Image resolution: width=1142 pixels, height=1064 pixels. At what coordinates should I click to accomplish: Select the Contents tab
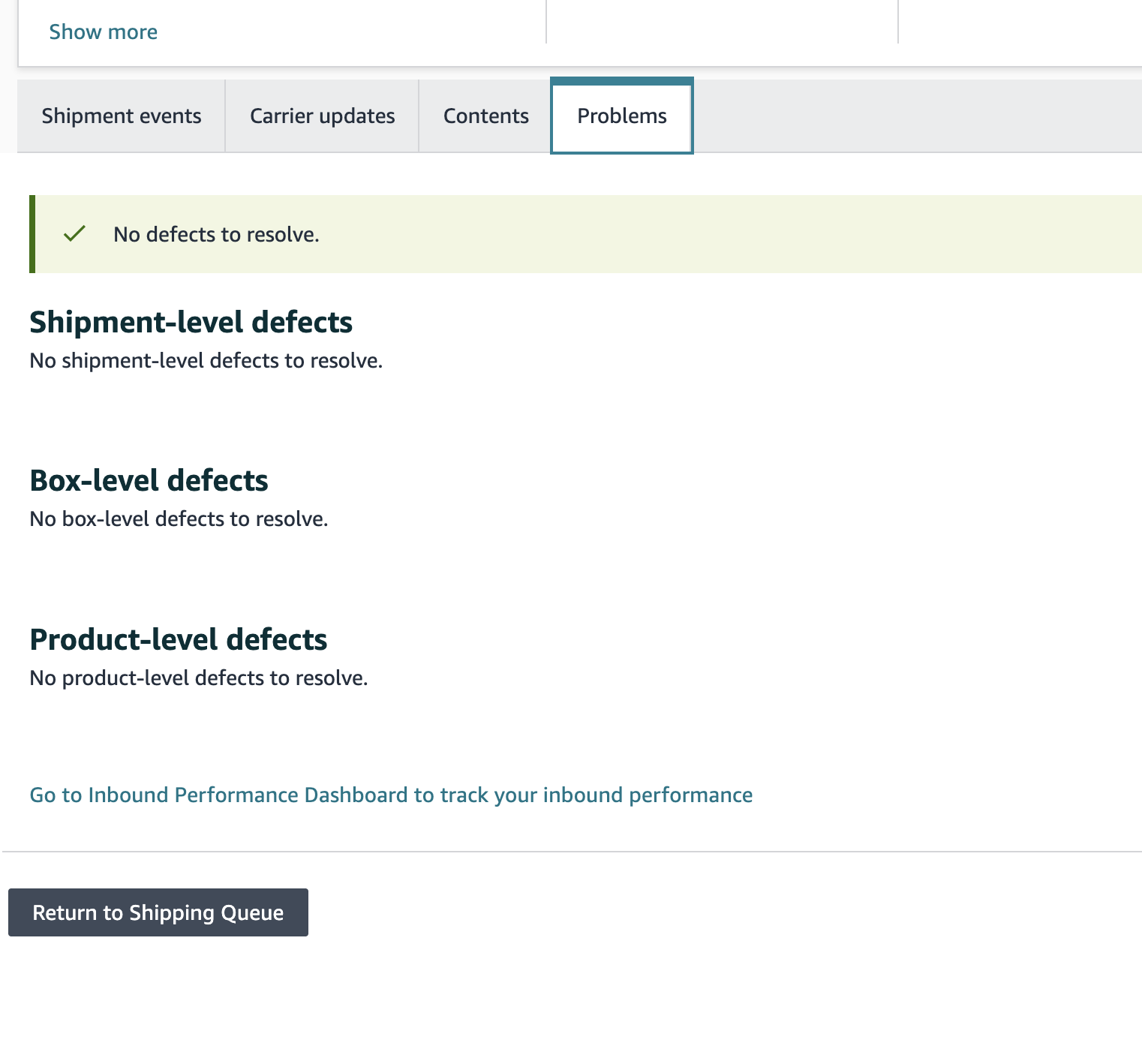tap(486, 116)
